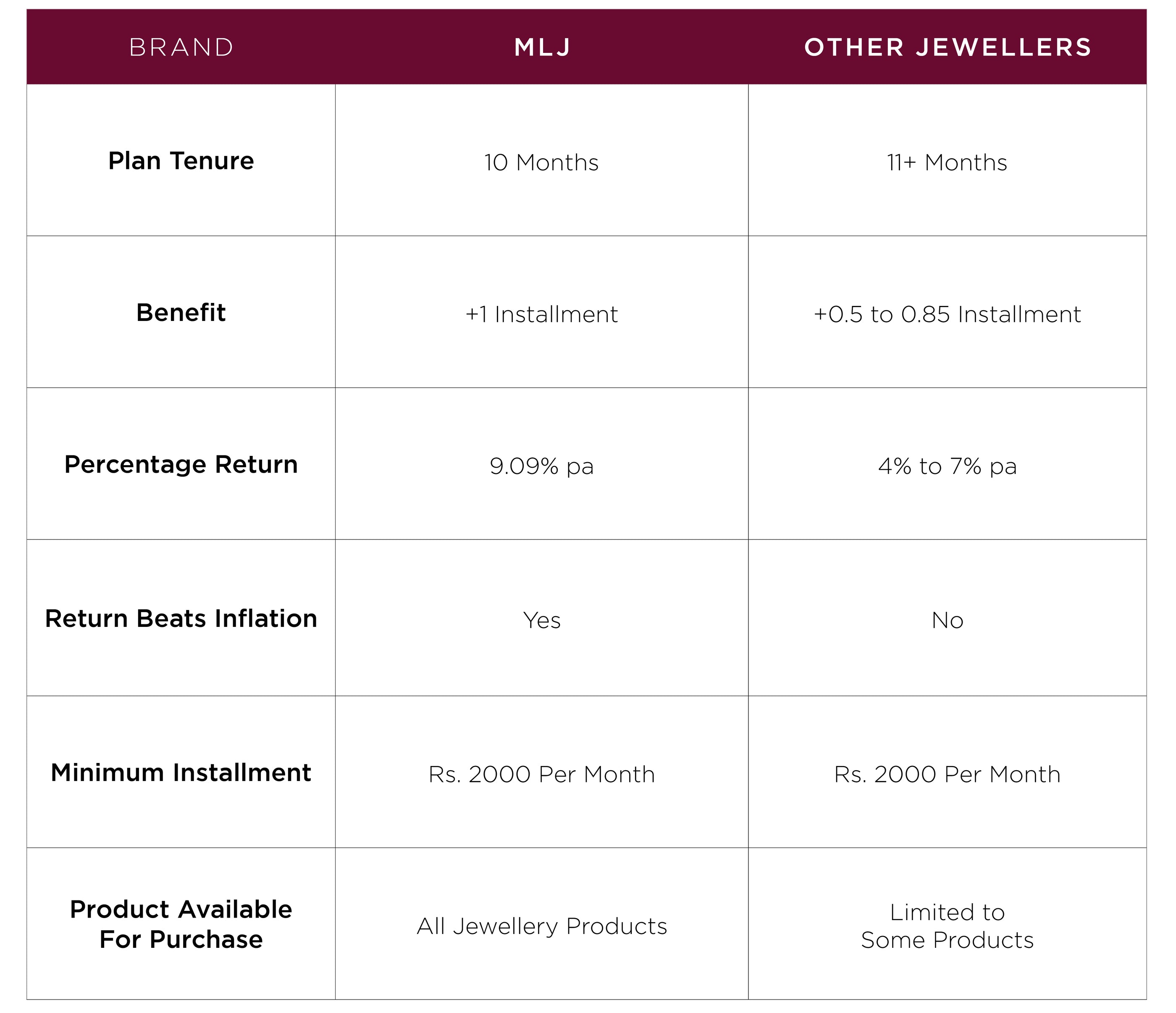The width and height of the screenshot is (1176, 1013).
Task: Select the MLJ column header
Action: [x=542, y=47]
